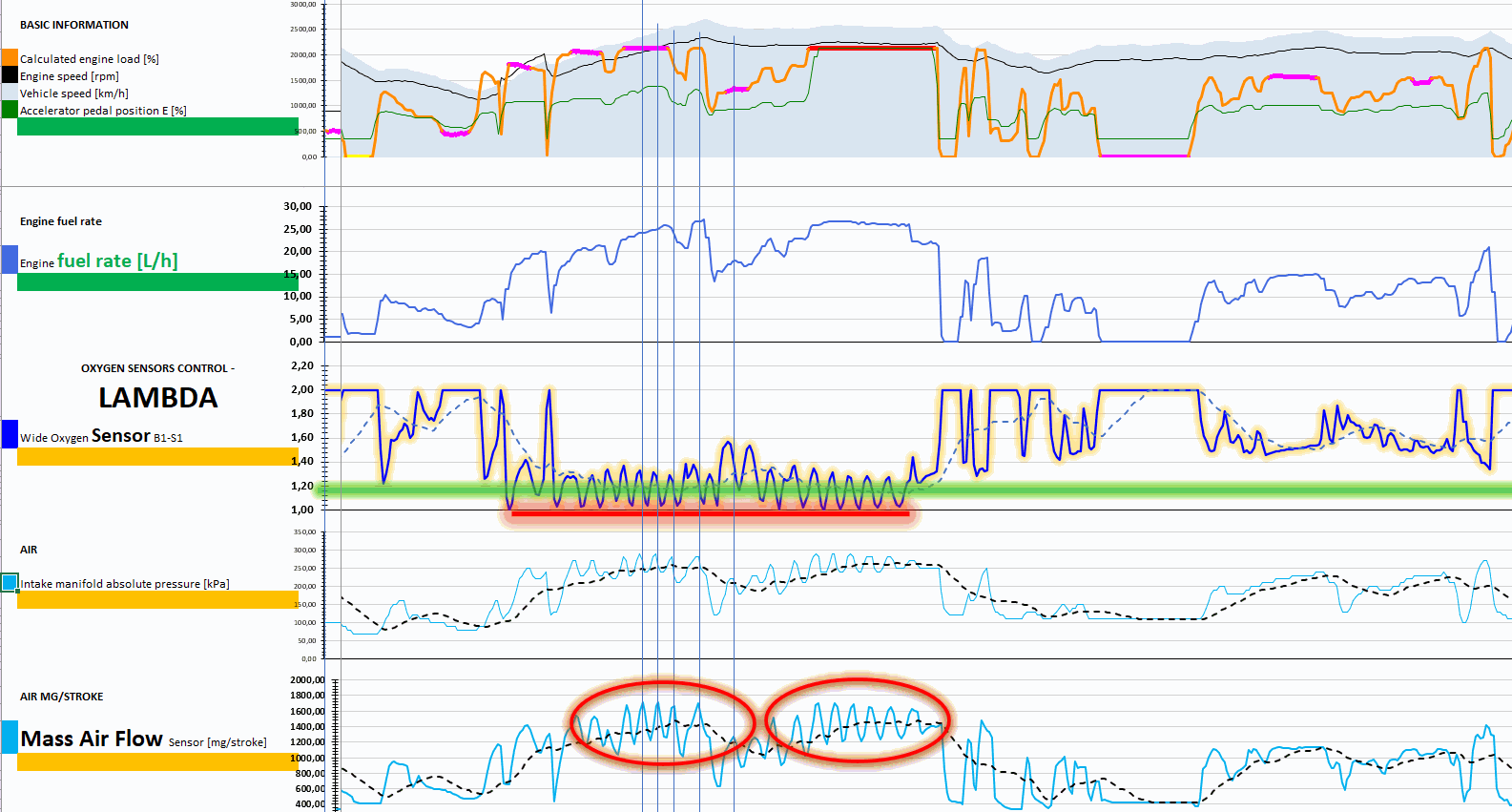Click the BASIC INFORMATION heading
This screenshot has height=812, width=1512.
tap(74, 25)
